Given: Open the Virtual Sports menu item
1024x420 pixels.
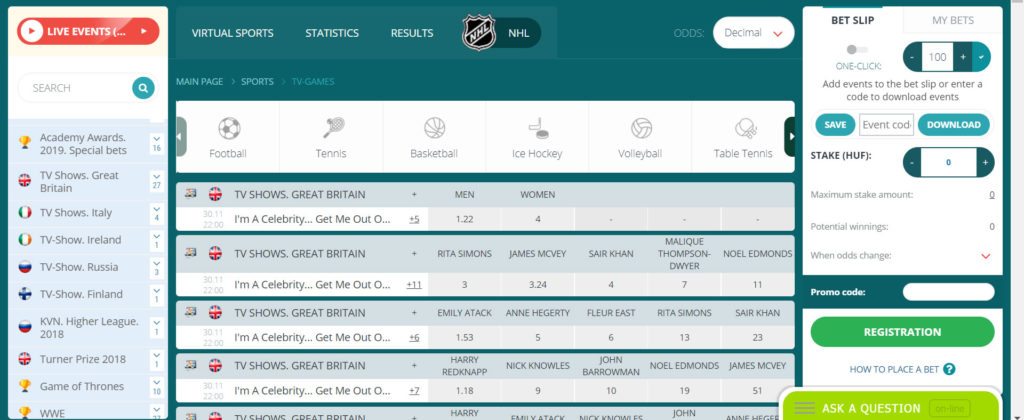Looking at the screenshot, I should [x=232, y=33].
